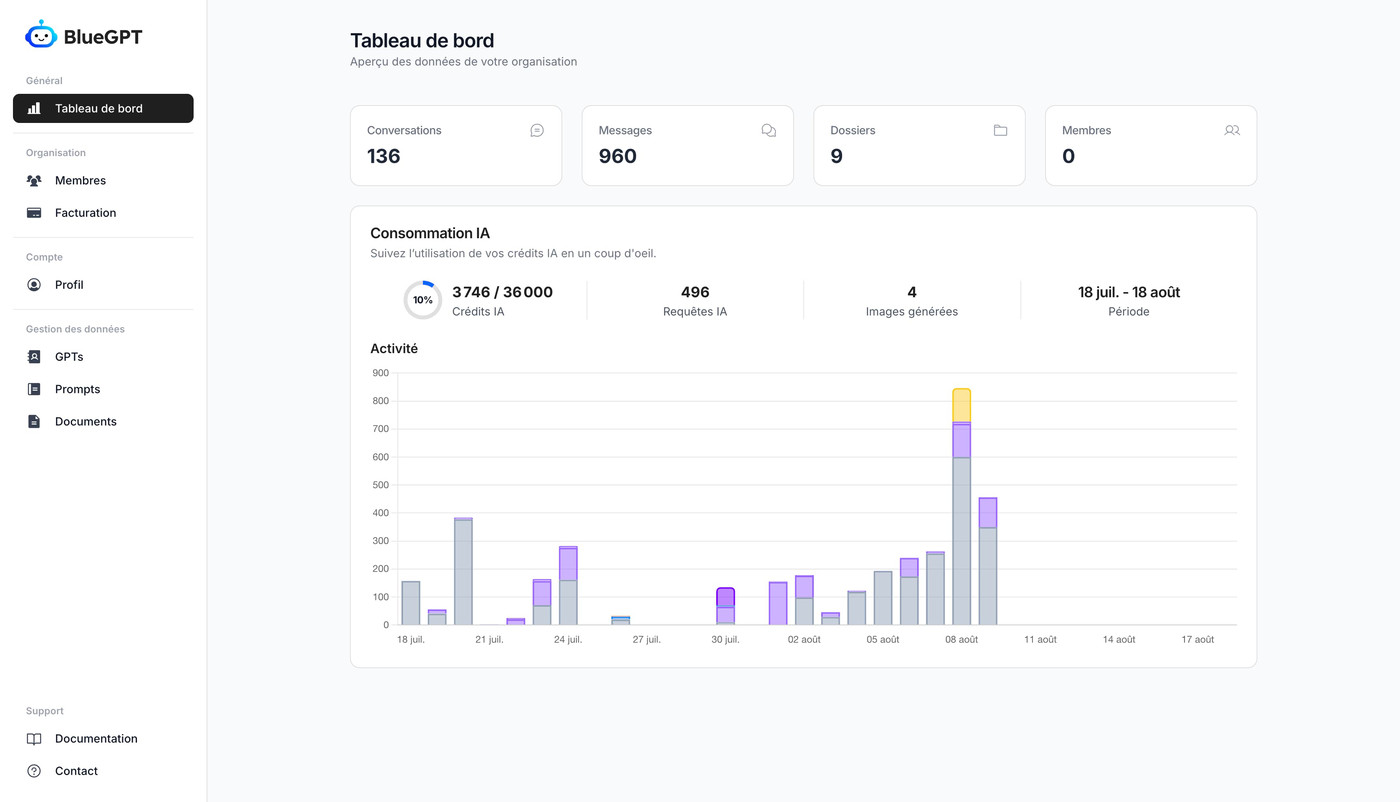This screenshot has width=1400, height=802.
Task: Click the Documentation book icon
Action: 35,738
